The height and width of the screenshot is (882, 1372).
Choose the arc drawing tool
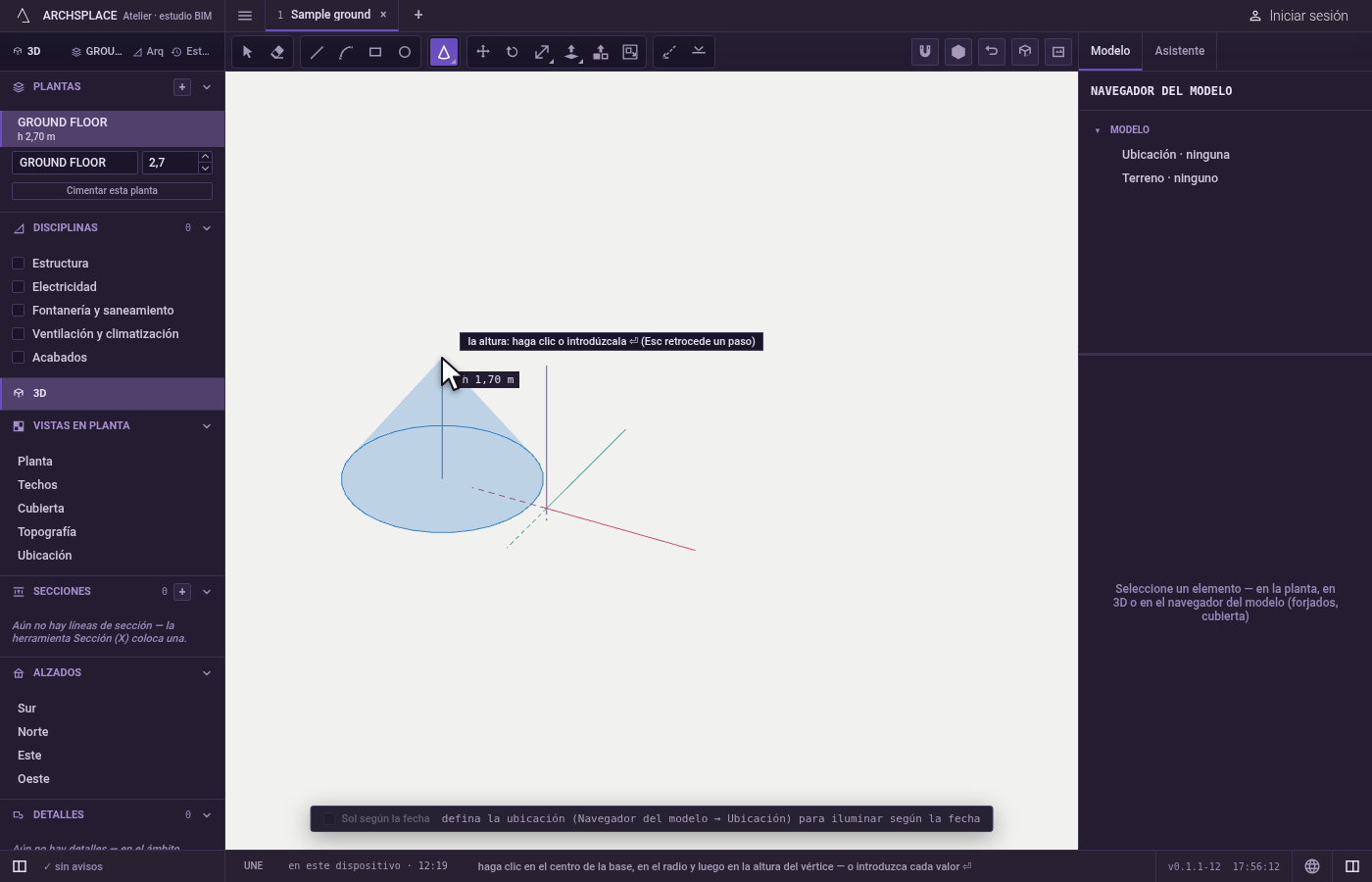point(346,52)
